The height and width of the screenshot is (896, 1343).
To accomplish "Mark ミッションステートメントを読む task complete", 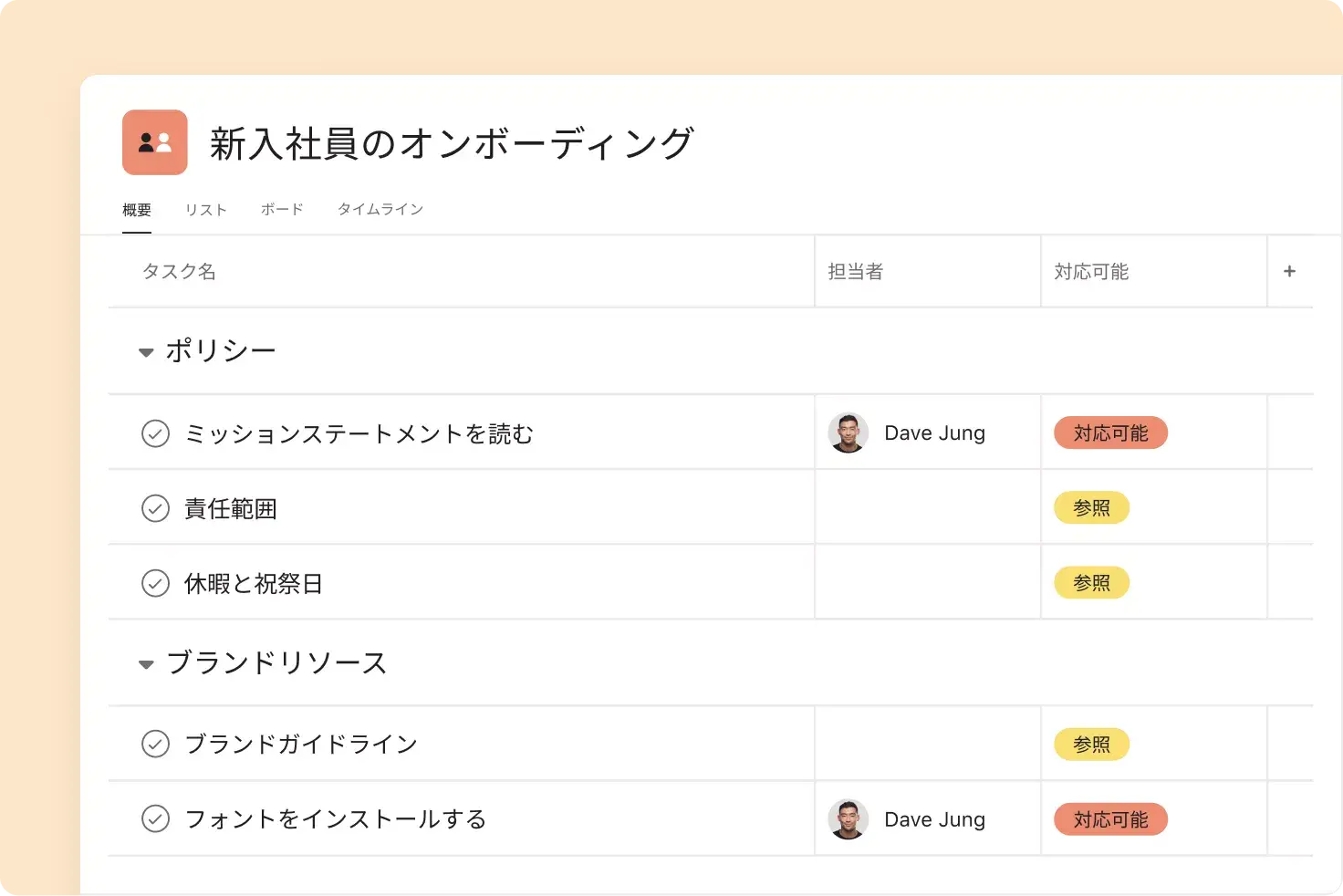I will point(156,433).
